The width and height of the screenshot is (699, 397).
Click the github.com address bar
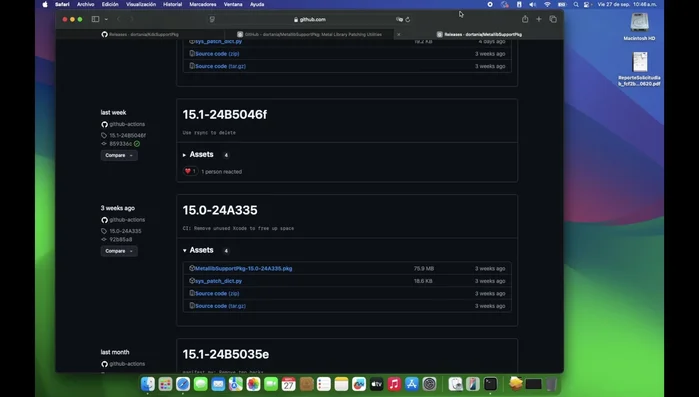pyautogui.click(x=310, y=19)
